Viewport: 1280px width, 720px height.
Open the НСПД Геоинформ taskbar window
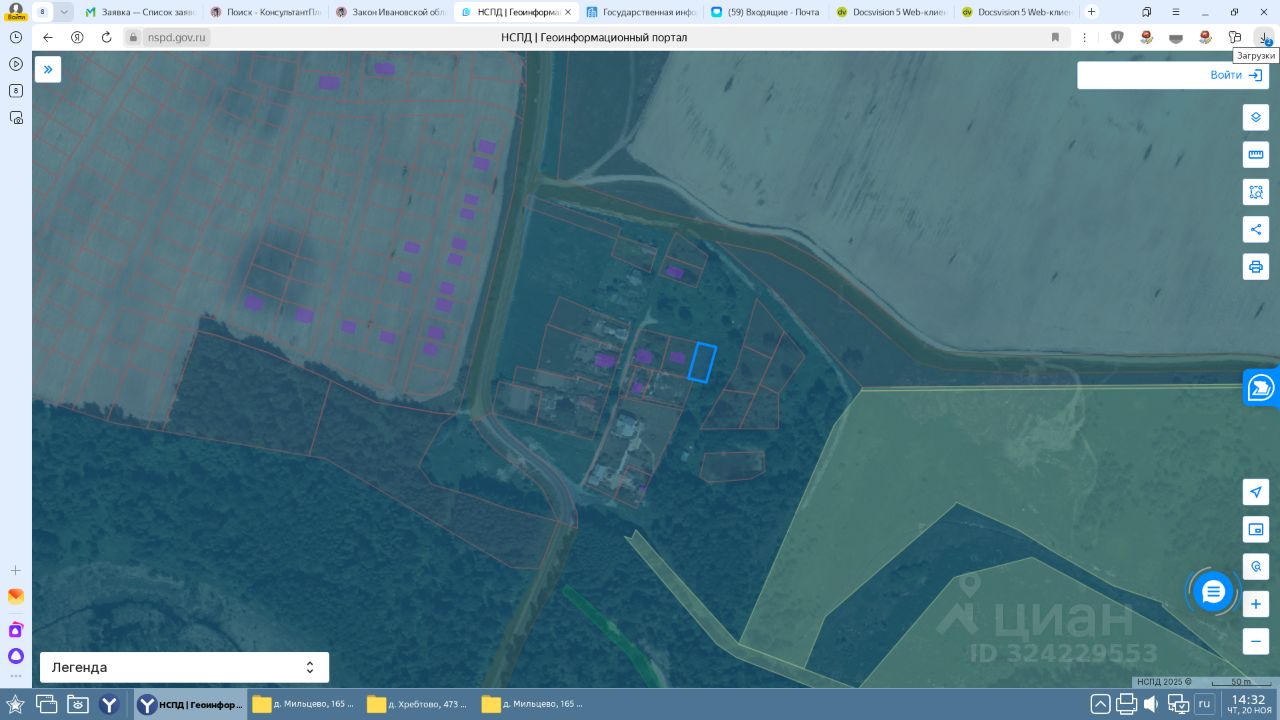(190, 704)
